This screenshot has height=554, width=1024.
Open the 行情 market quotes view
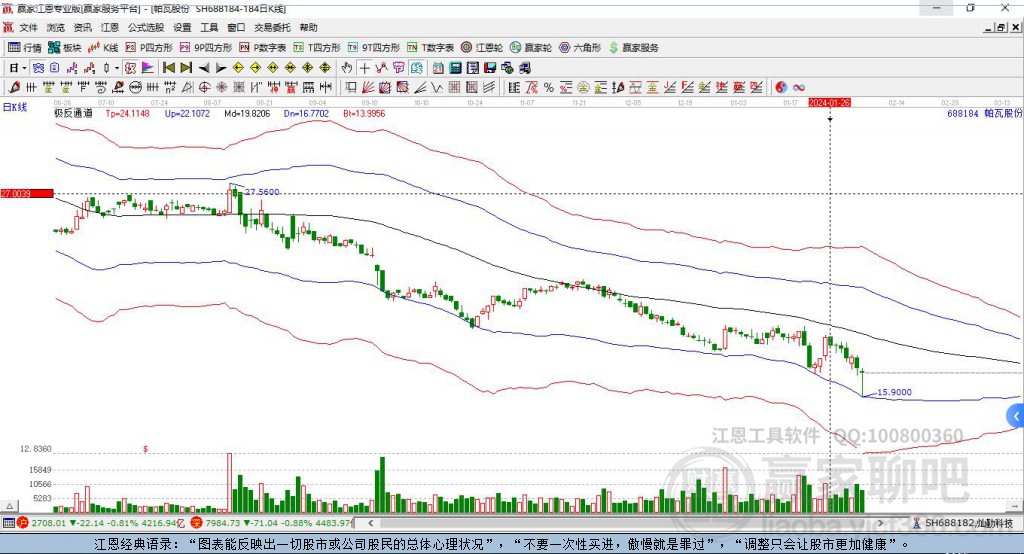coord(24,48)
